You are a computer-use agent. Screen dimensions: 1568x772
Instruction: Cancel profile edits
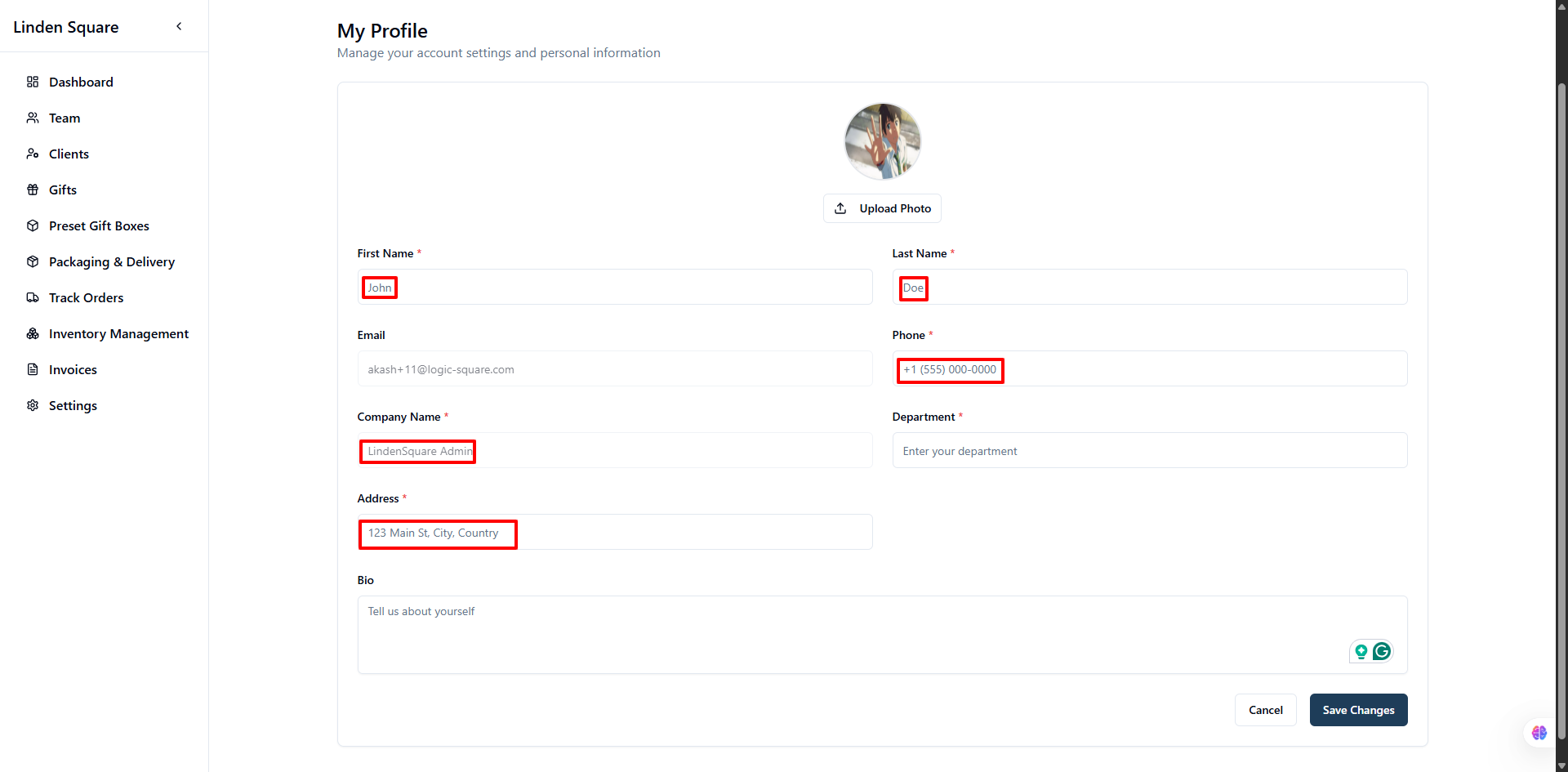(1265, 710)
